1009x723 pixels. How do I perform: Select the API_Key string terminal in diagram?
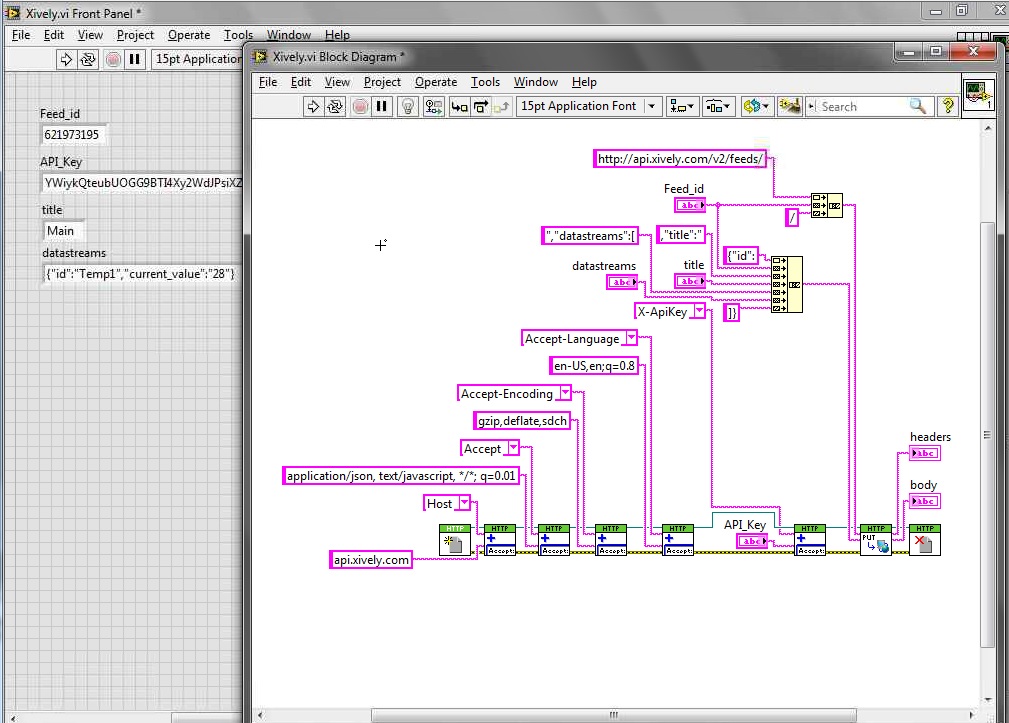click(752, 542)
